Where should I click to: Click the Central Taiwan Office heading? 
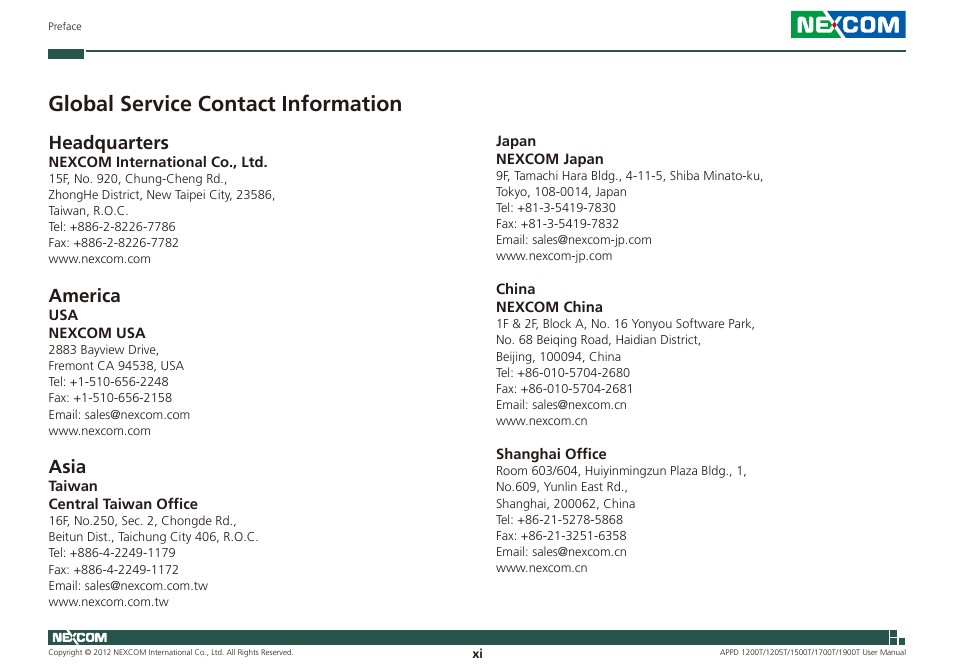[x=123, y=504]
